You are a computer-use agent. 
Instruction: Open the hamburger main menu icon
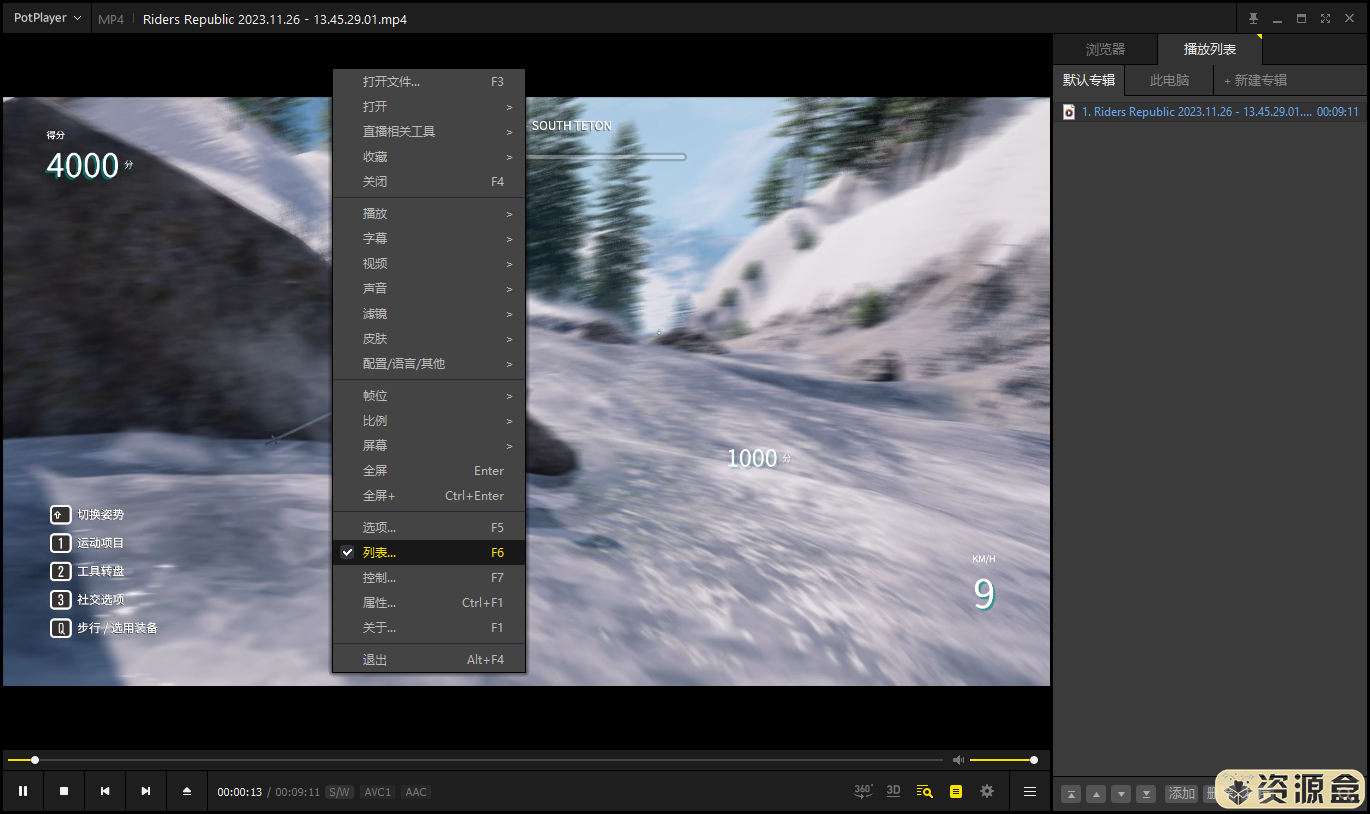pos(1030,791)
